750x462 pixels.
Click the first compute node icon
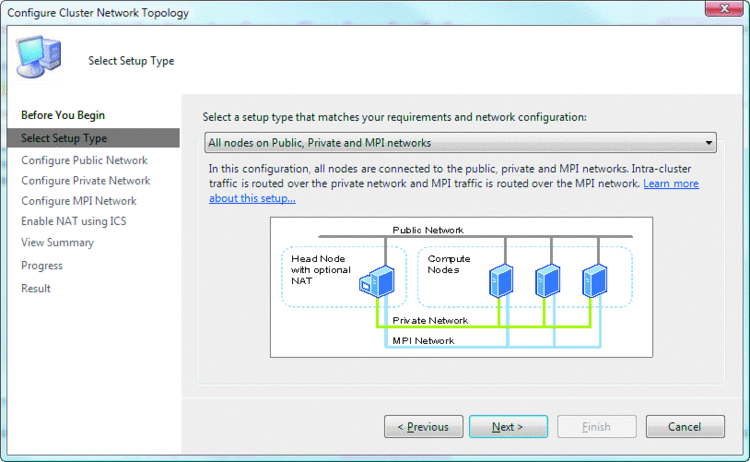point(501,281)
